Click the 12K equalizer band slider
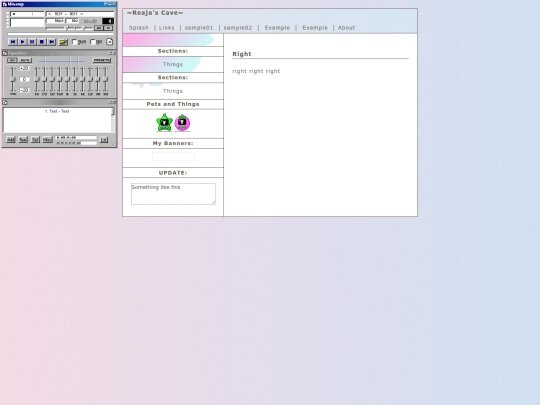Image resolution: width=540 pixels, height=405 pixels. point(90,80)
